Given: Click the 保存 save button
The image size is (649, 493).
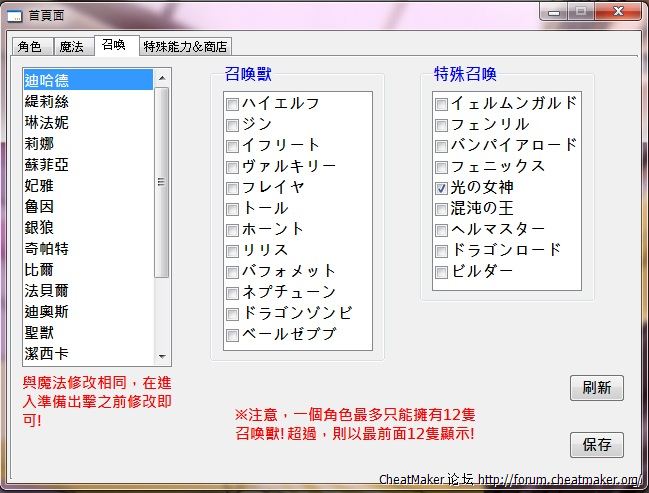Looking at the screenshot, I should 596,444.
